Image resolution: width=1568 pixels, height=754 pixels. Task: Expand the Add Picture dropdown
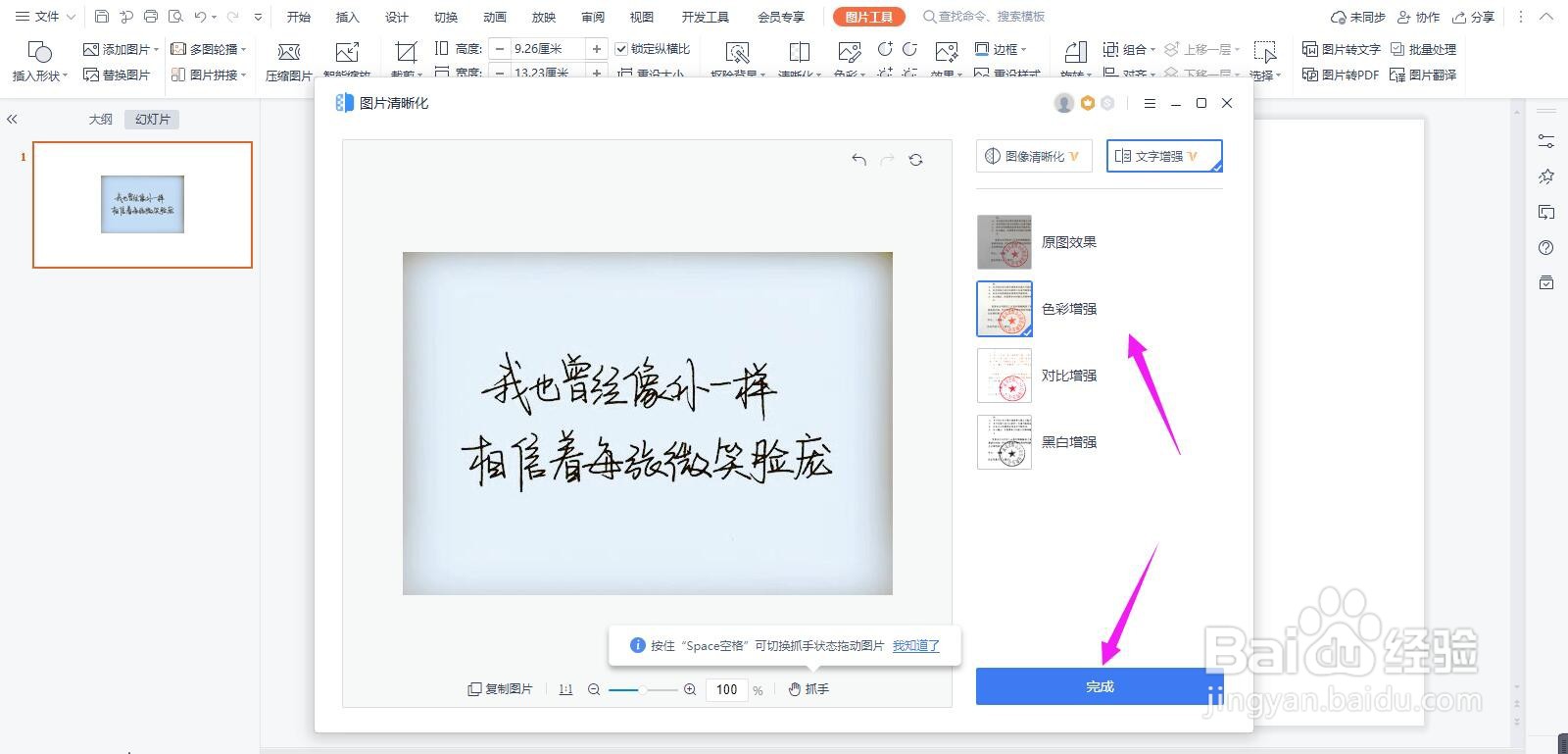click(x=157, y=49)
